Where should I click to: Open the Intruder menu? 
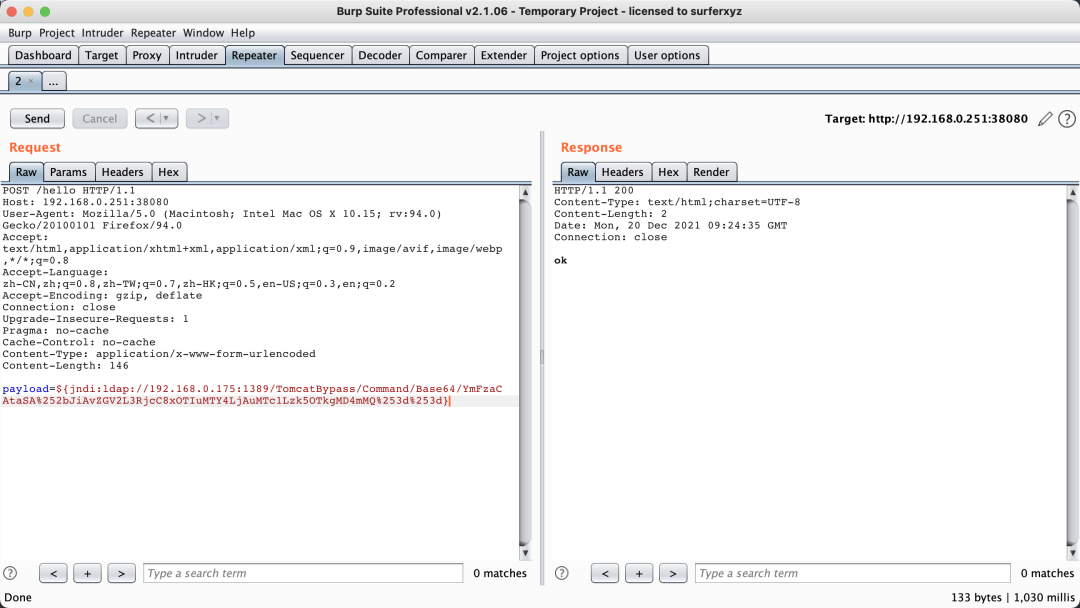click(x=102, y=33)
